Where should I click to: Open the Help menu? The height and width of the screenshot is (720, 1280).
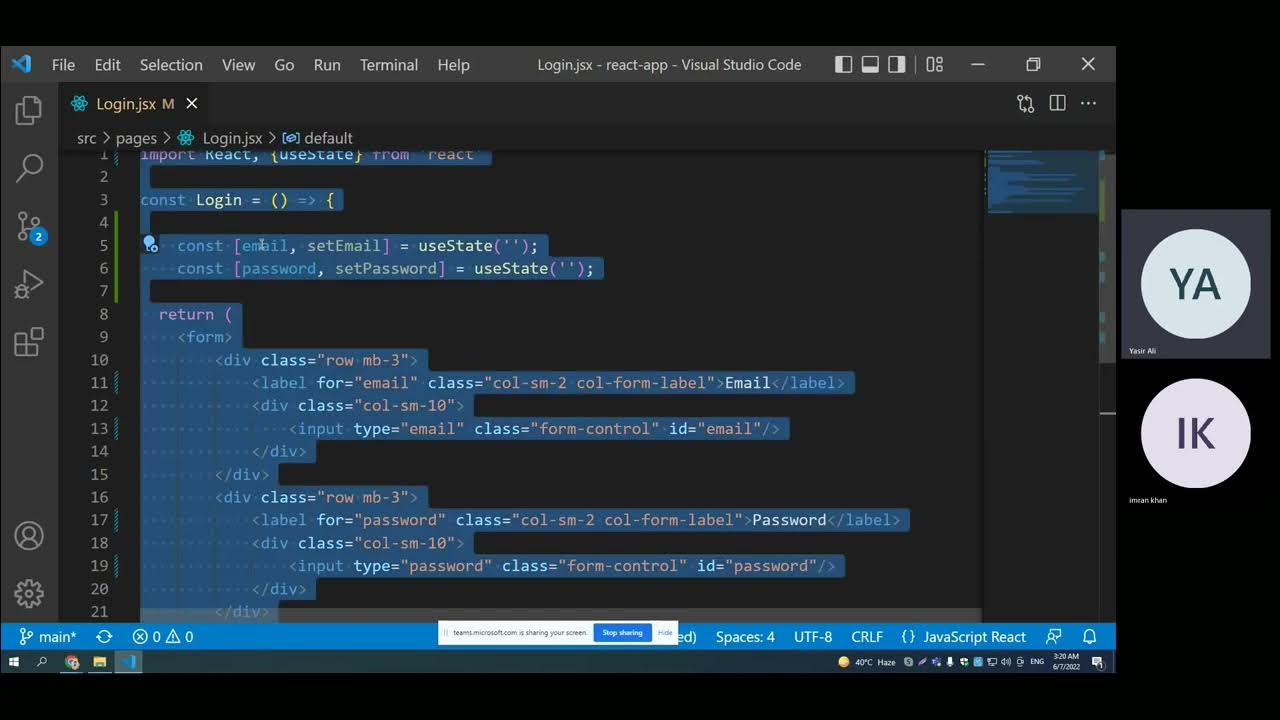tap(453, 64)
